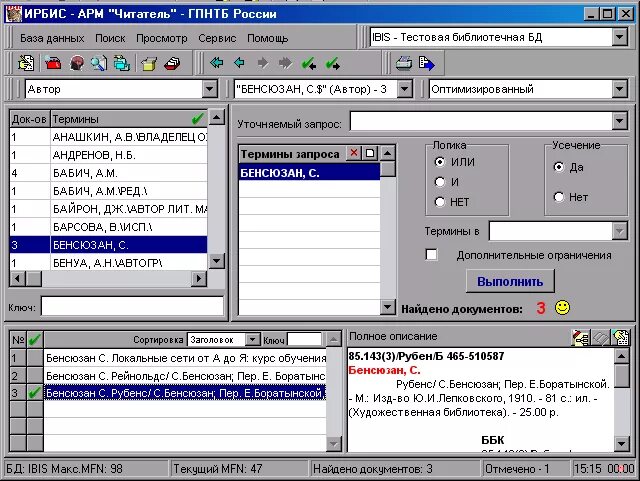640x481 pixels.
Task: Open the IBIS database selection dropdown
Action: pos(619,37)
